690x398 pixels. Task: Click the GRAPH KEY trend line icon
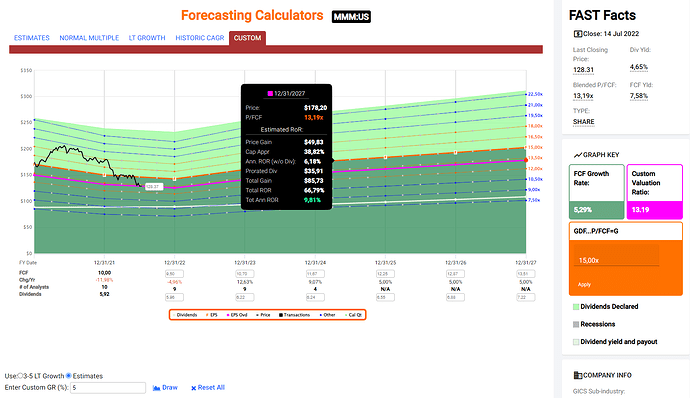coord(578,155)
